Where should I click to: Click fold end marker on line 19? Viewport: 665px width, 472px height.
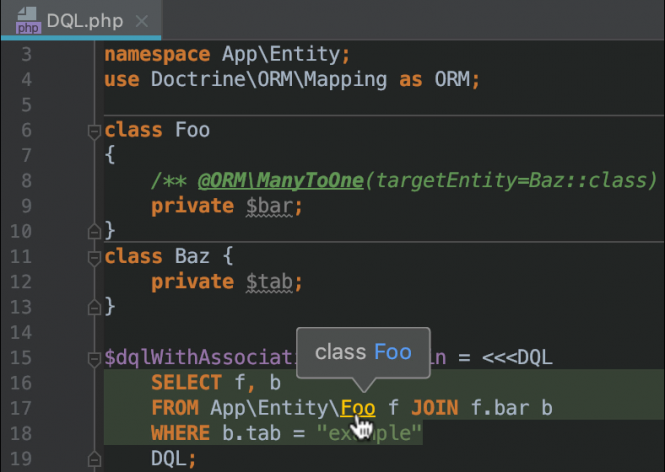[94, 459]
